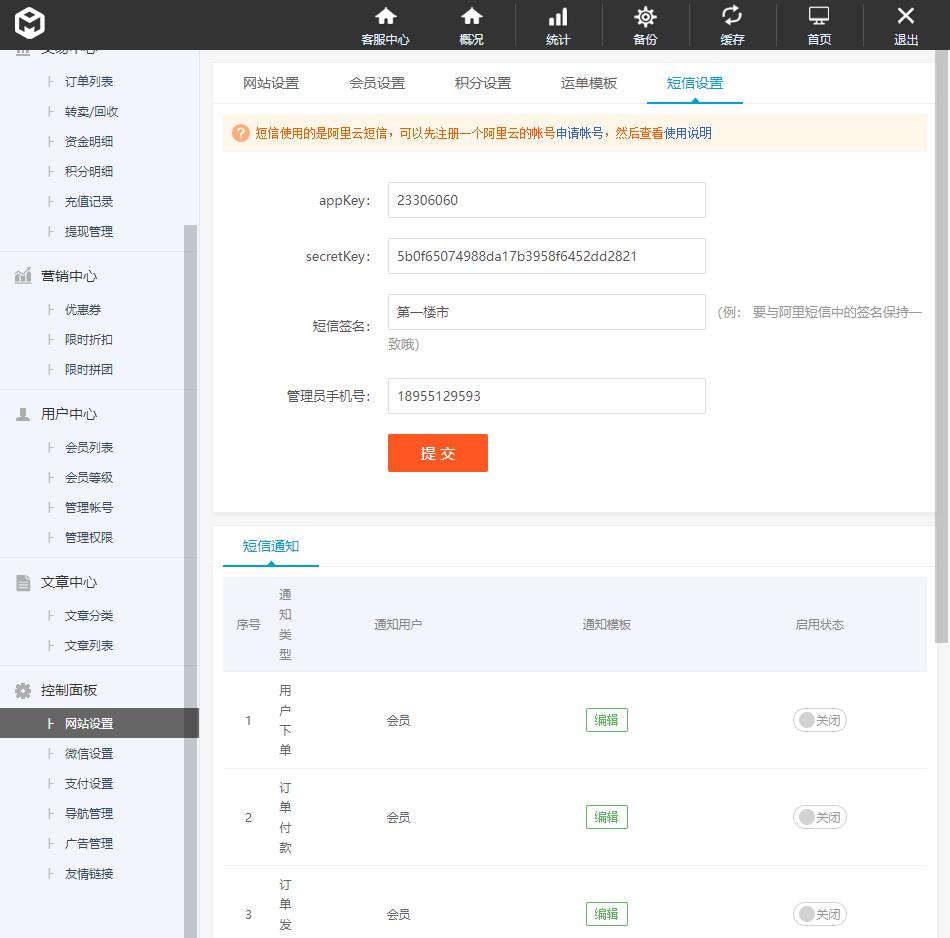Click the logo icon in the top-left corner

(x=29, y=23)
